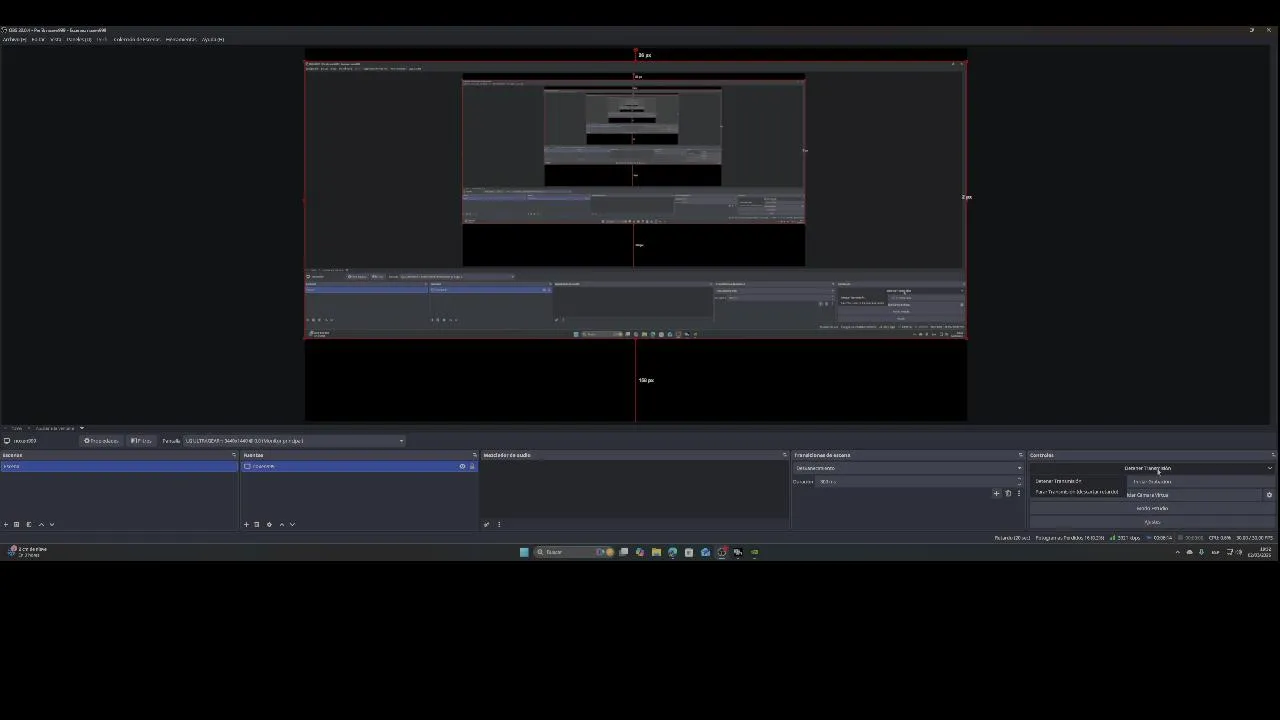Undock the Transiciones de escena panel
The width and height of the screenshot is (1280, 720).
[x=1021, y=455]
